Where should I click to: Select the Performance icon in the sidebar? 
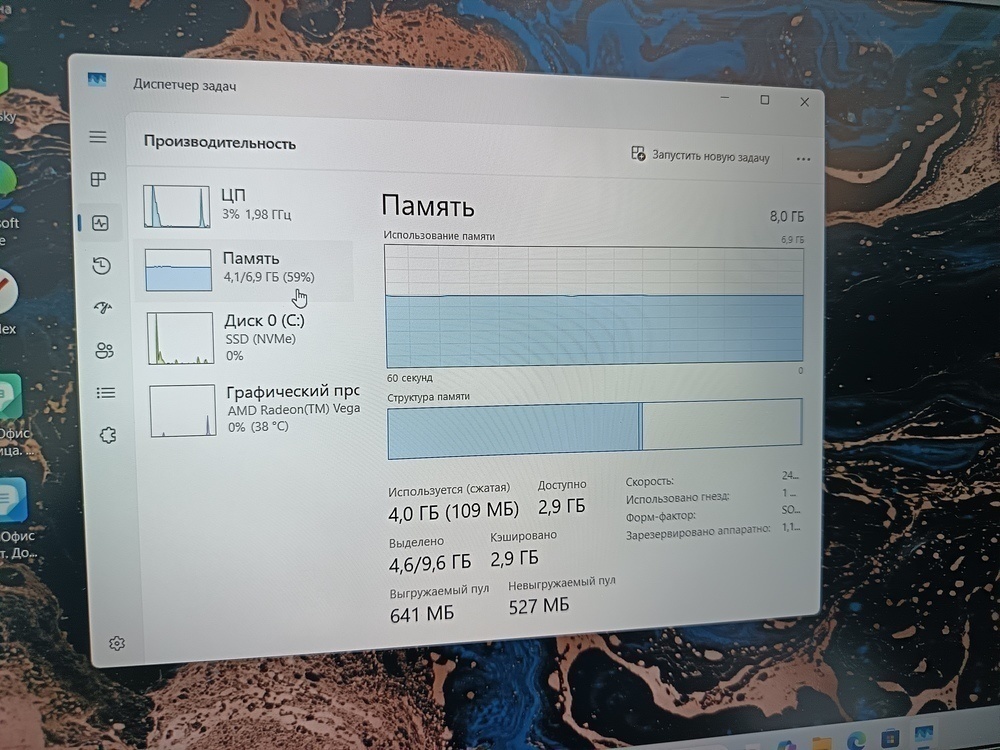click(98, 222)
